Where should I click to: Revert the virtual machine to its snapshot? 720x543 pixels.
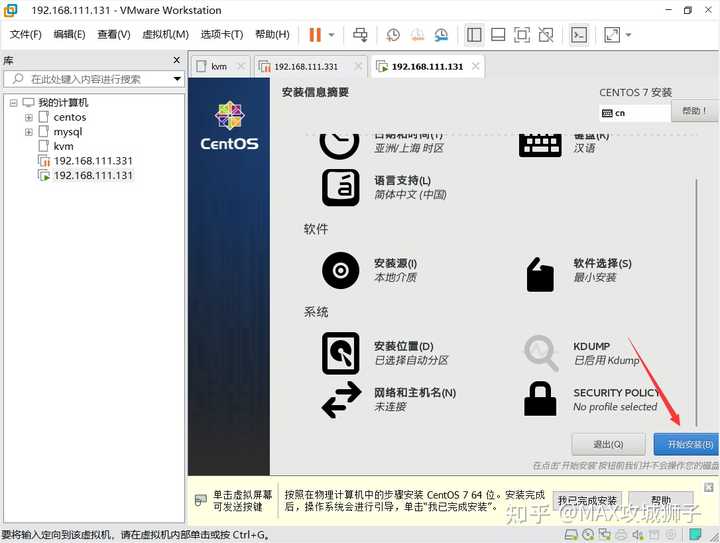click(417, 35)
